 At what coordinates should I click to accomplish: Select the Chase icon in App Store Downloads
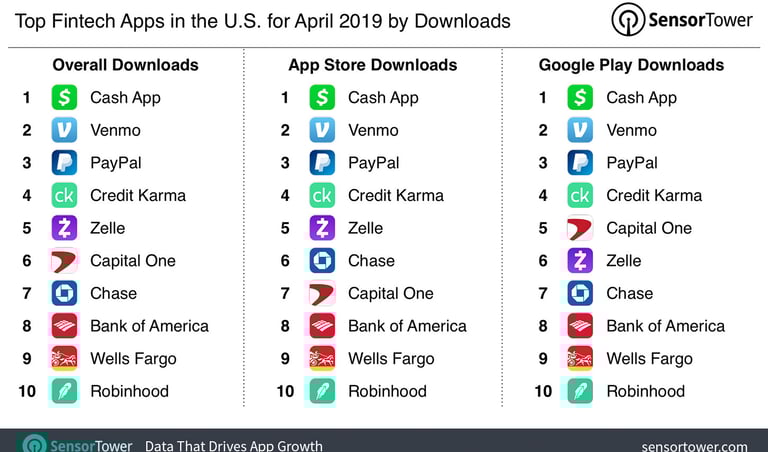click(x=322, y=261)
